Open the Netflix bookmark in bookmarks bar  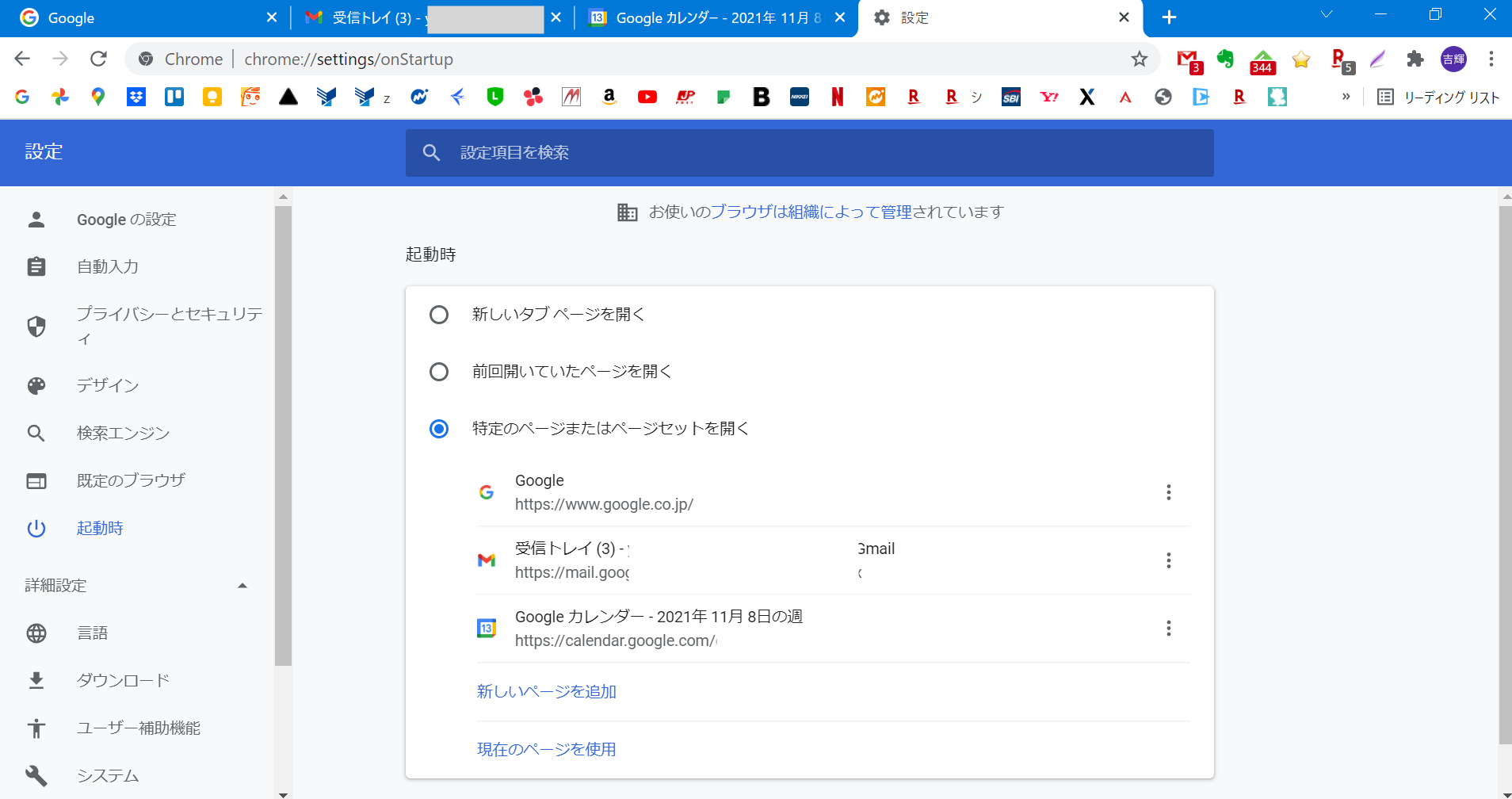click(837, 97)
